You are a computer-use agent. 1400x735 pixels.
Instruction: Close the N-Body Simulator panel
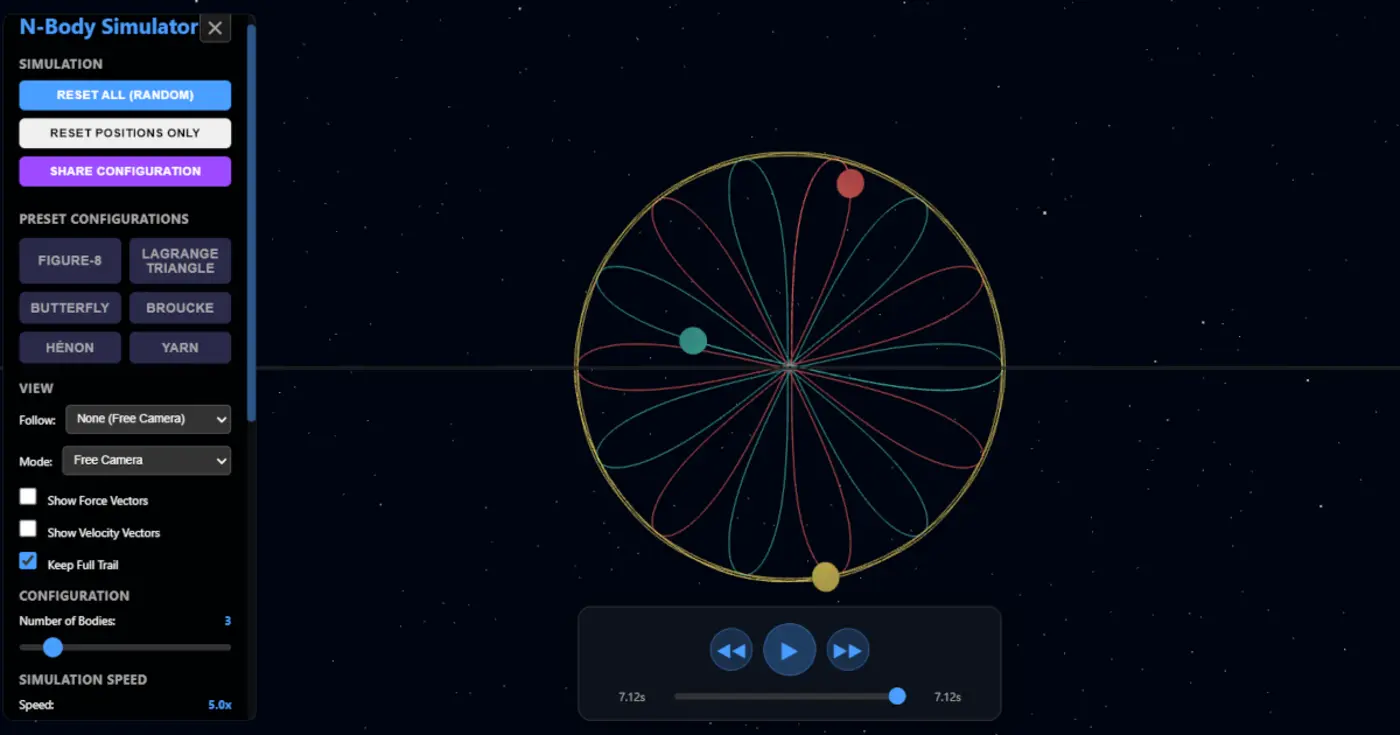coord(215,27)
